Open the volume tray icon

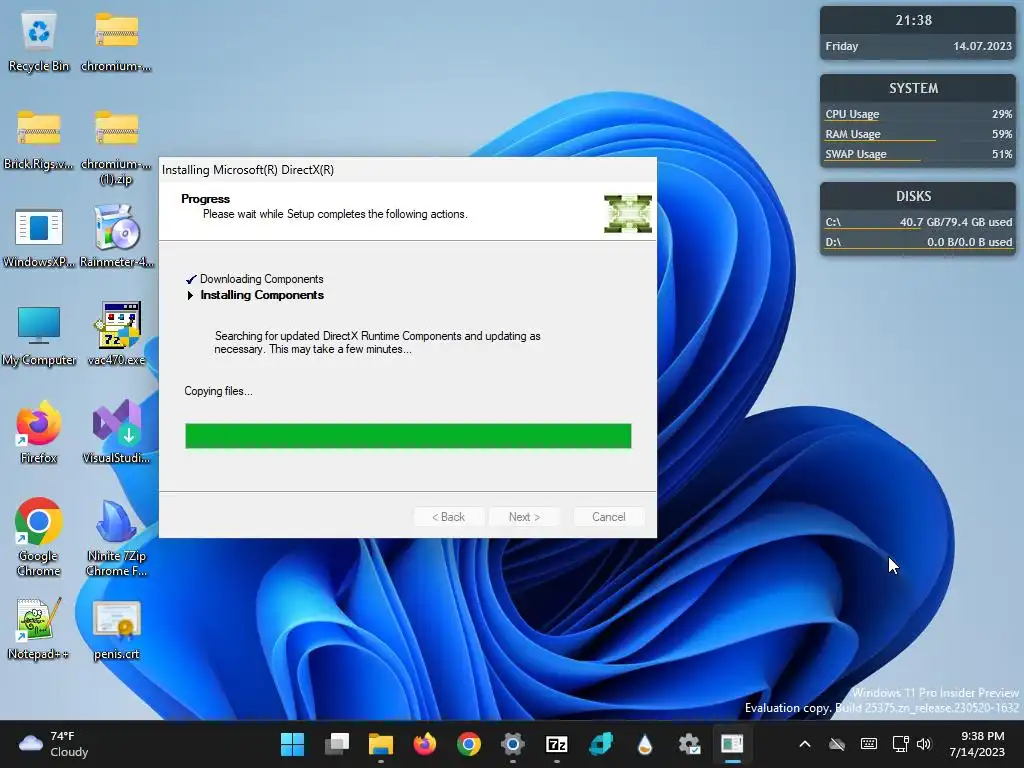pos(924,744)
